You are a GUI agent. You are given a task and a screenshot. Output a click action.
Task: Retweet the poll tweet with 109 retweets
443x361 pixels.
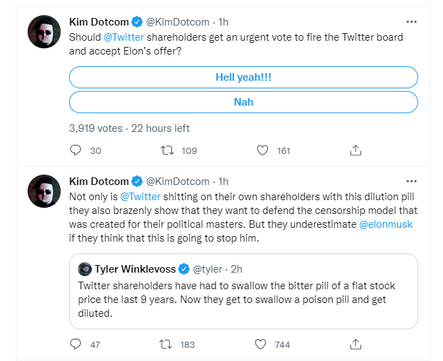167,150
